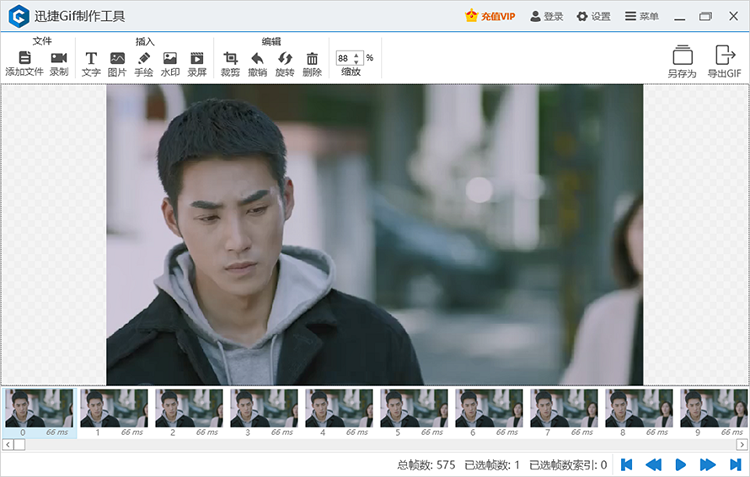This screenshot has height=477, width=750.
Task: Click the 另存为 save as icon
Action: (x=682, y=55)
